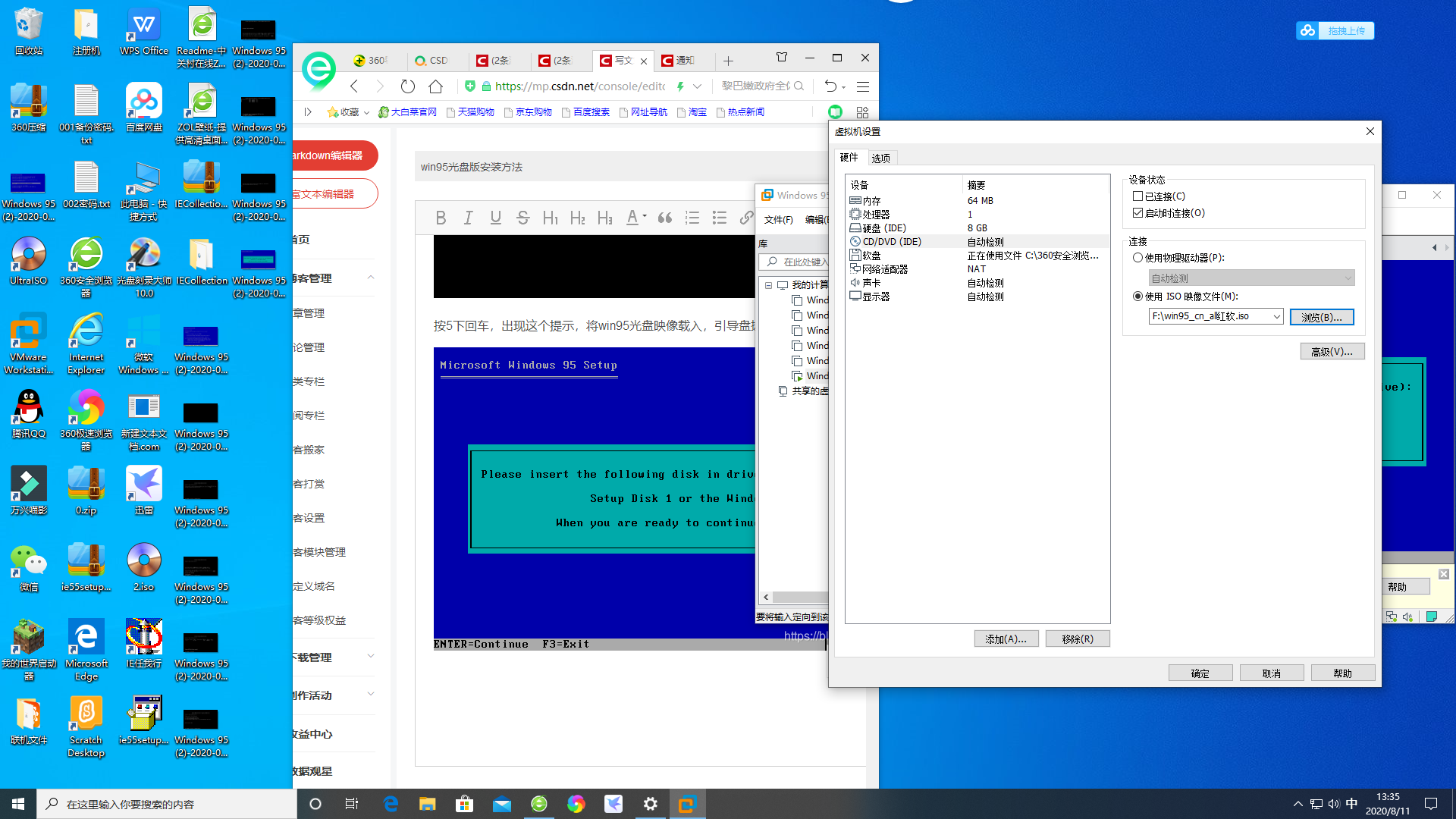Open the 文件 menu in the VMware window
1456x819 pixels.
(x=777, y=219)
